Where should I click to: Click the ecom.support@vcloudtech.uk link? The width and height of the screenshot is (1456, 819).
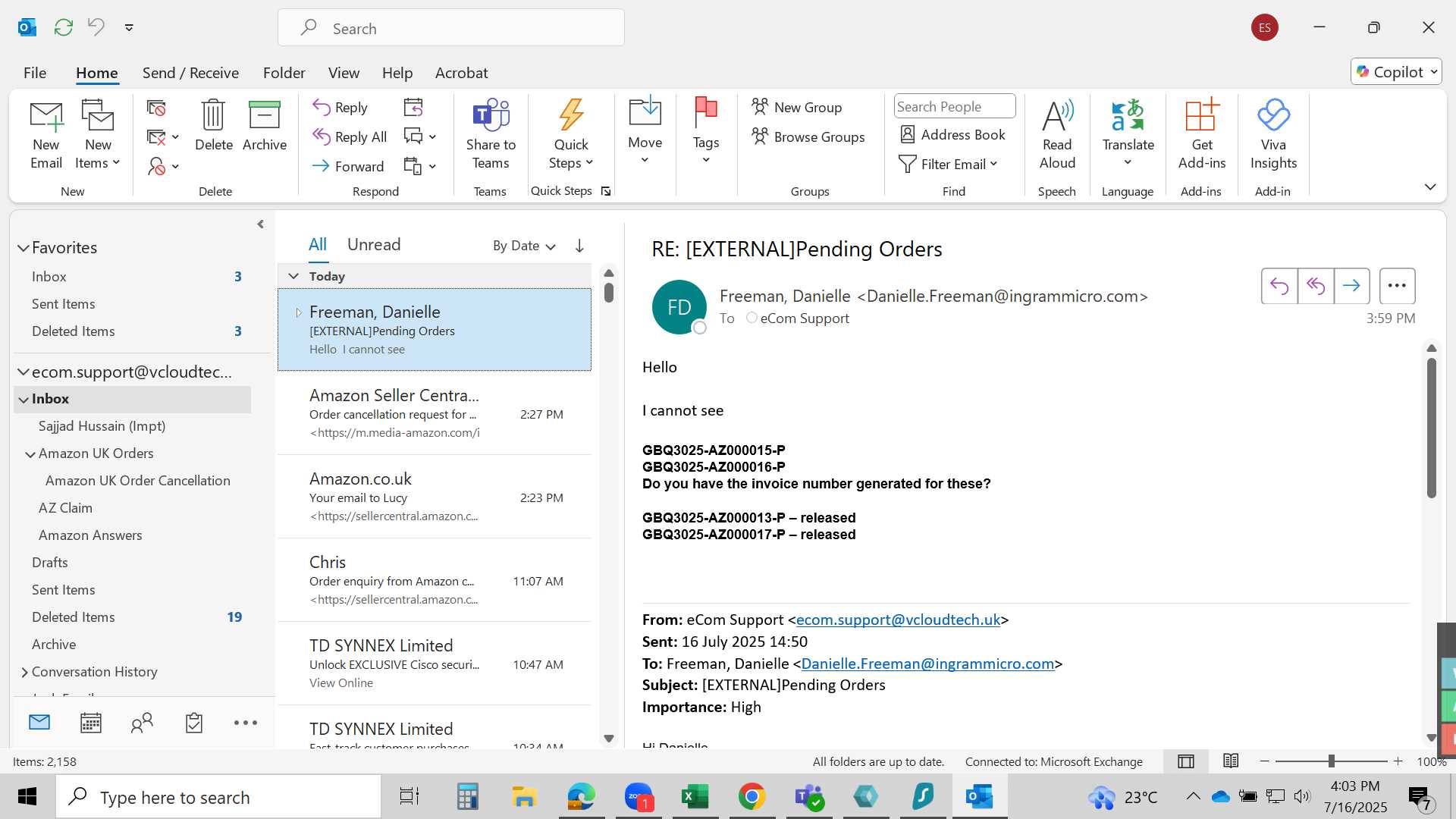(898, 620)
